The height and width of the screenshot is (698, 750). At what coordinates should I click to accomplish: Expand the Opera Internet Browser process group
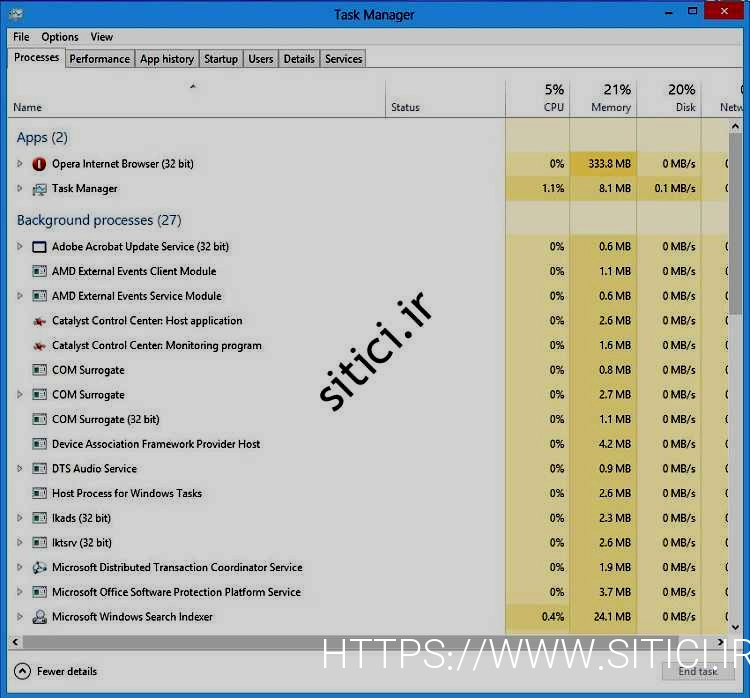coord(20,164)
